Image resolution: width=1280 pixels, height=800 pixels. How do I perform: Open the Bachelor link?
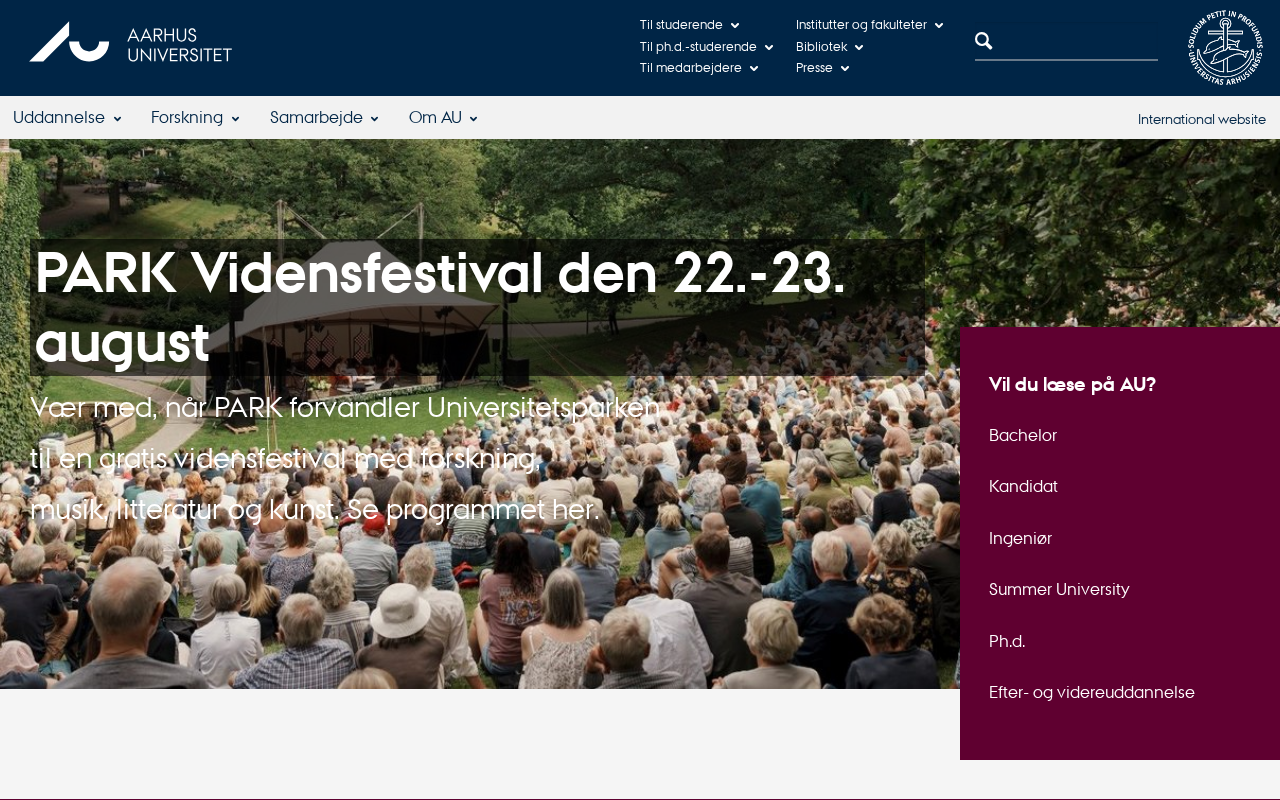(1023, 436)
